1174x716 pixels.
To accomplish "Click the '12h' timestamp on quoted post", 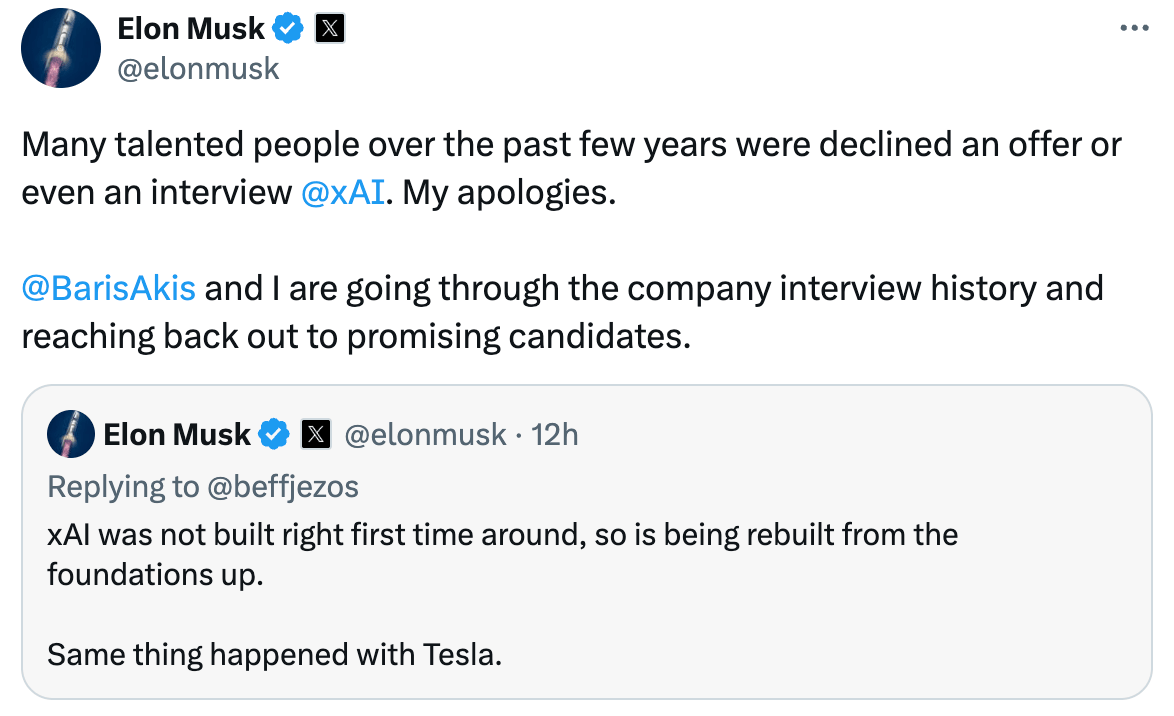I will [555, 435].
